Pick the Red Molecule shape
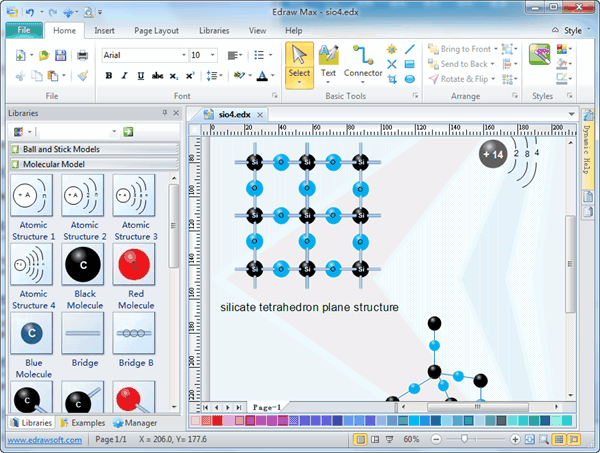 point(134,265)
